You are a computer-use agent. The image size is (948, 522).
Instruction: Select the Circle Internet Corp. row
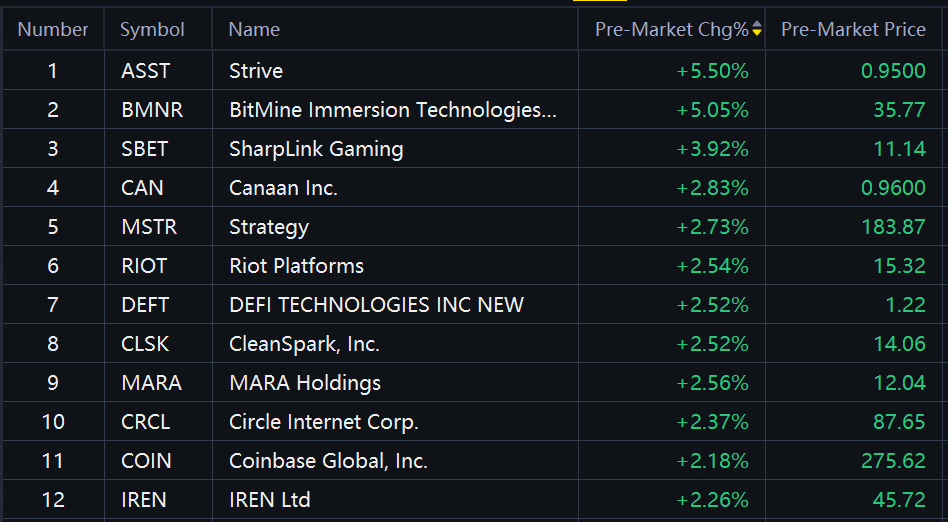click(324, 422)
